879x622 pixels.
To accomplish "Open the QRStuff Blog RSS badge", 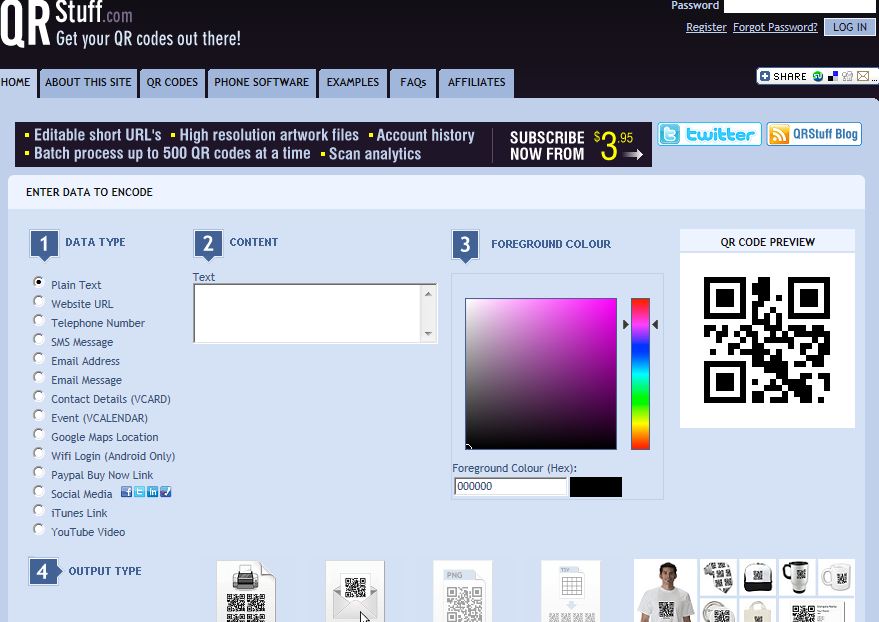I will point(814,135).
